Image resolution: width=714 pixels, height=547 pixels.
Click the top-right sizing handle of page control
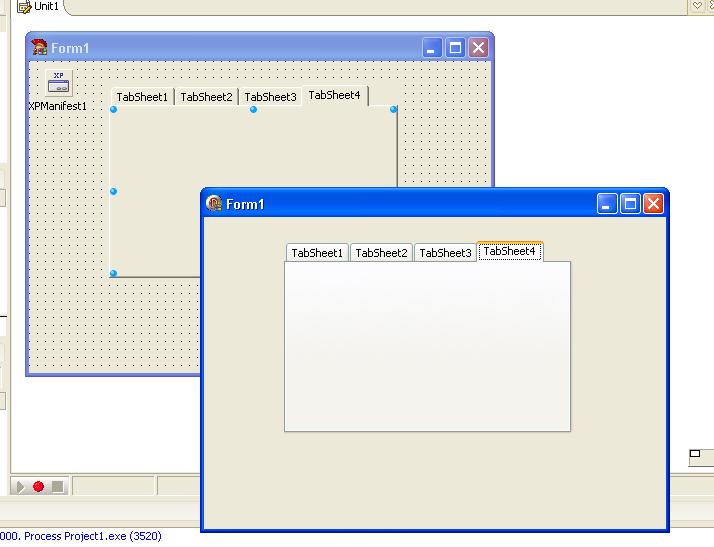point(393,109)
